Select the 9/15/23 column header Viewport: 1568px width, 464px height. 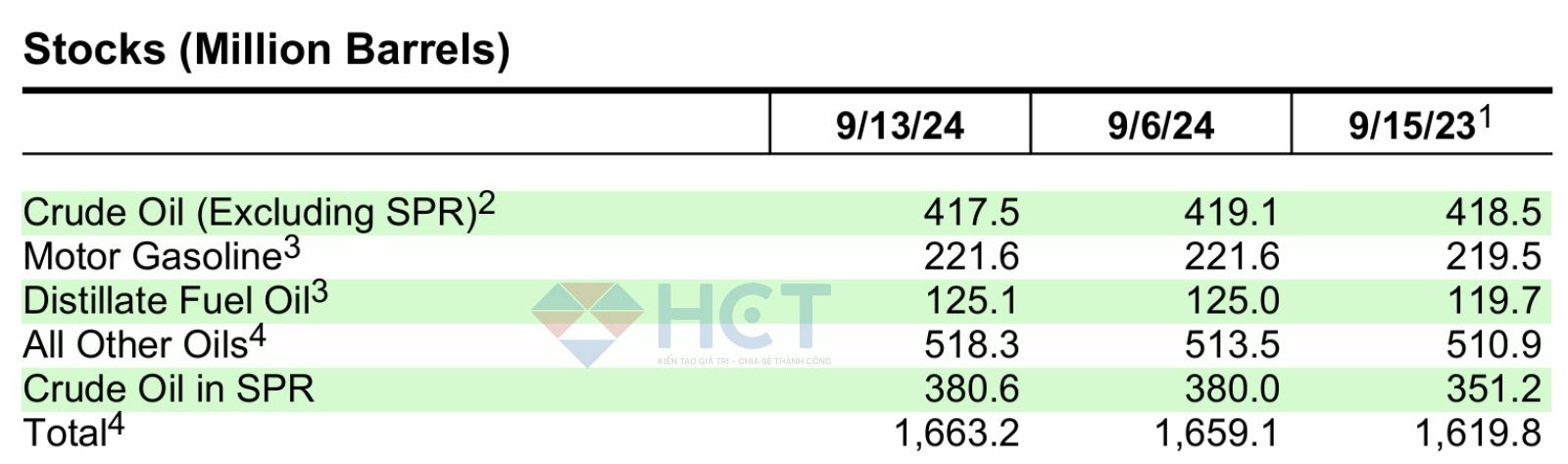pyautogui.click(x=1412, y=126)
